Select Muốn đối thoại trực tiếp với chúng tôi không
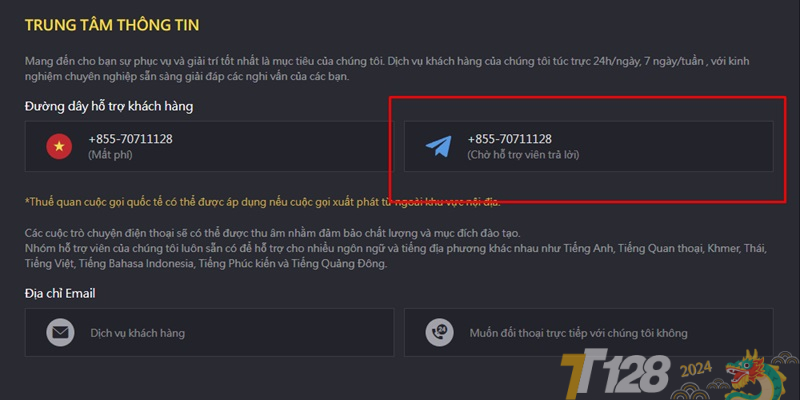Screen dimensions: 800x400 tap(579, 333)
